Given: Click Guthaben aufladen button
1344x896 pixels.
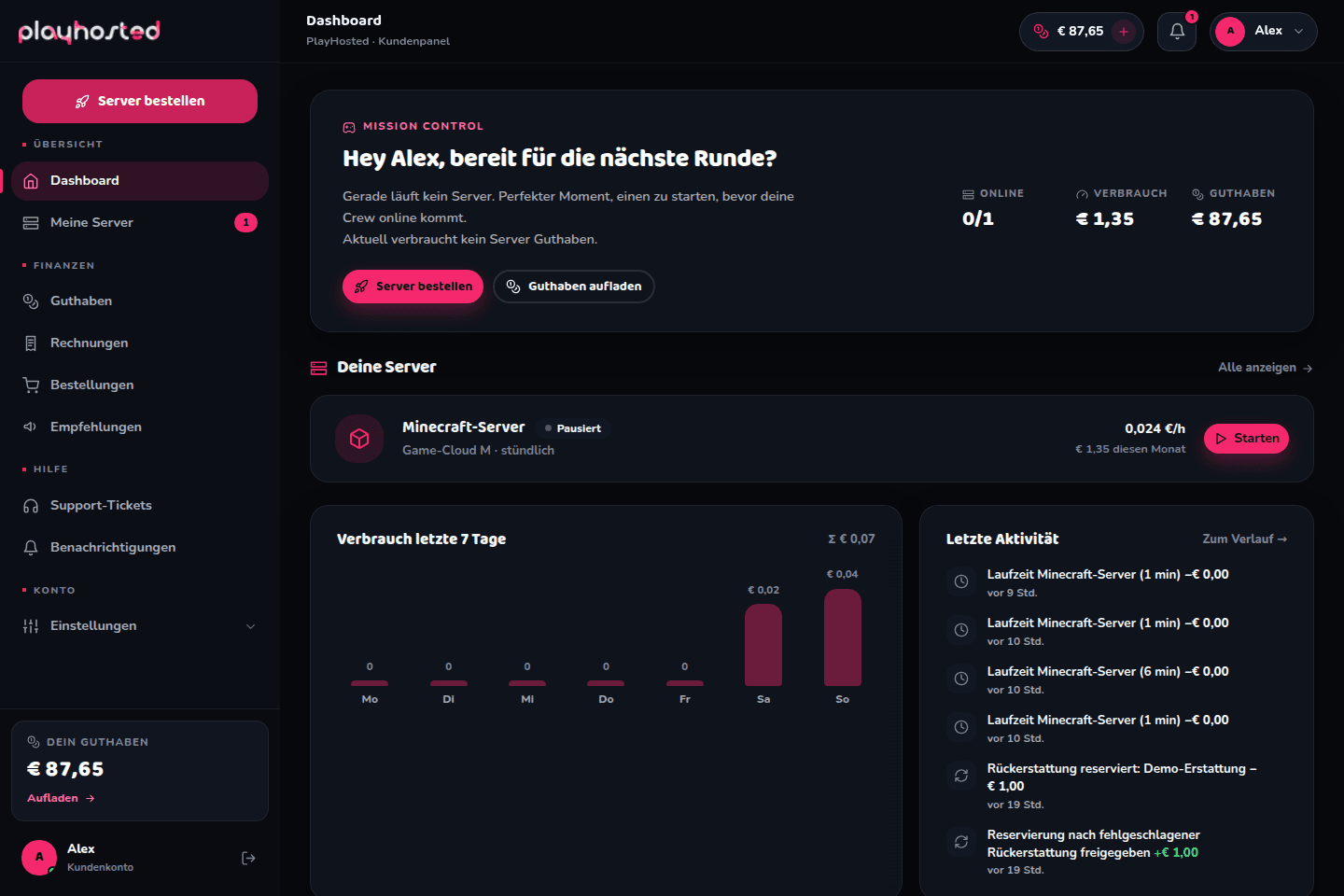Looking at the screenshot, I should [574, 287].
